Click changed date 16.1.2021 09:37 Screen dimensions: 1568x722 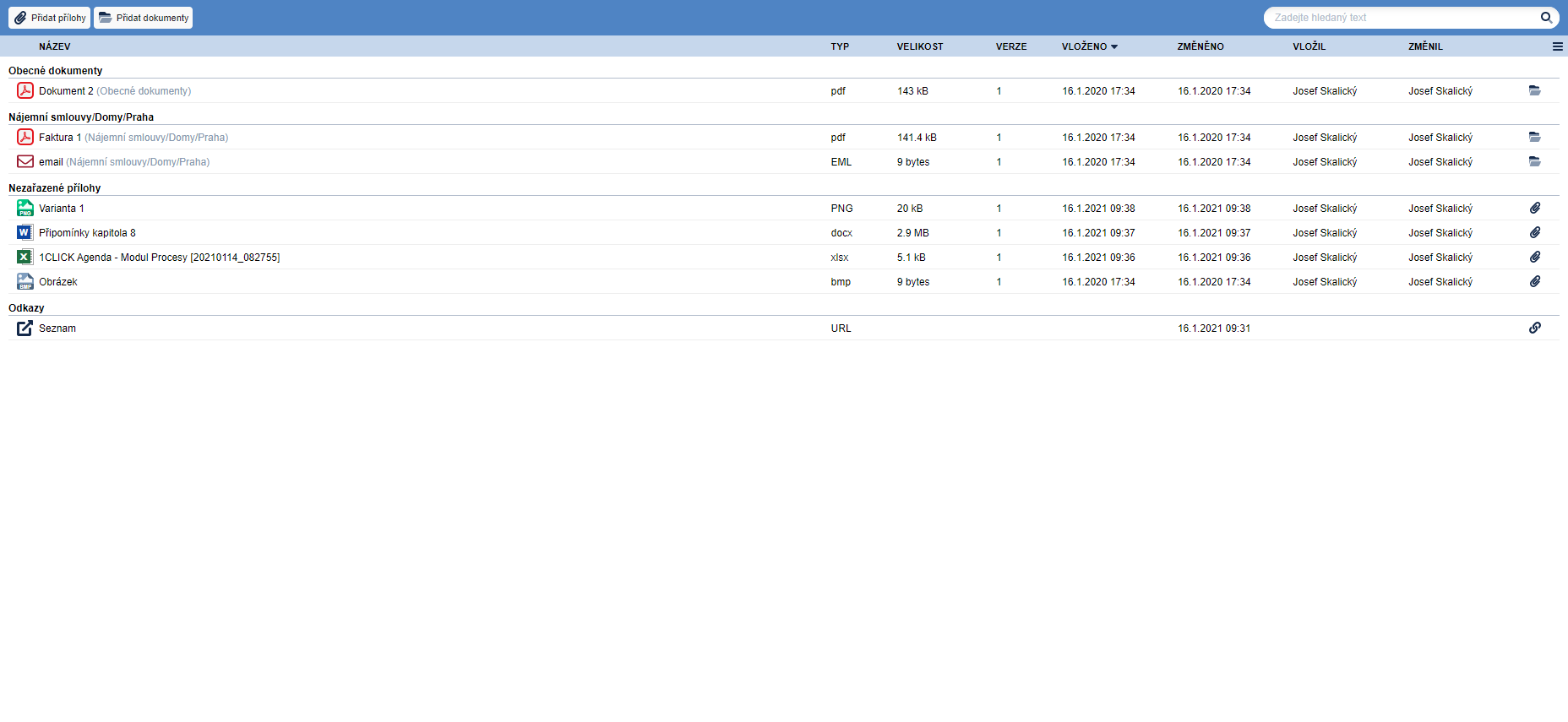click(x=1214, y=233)
